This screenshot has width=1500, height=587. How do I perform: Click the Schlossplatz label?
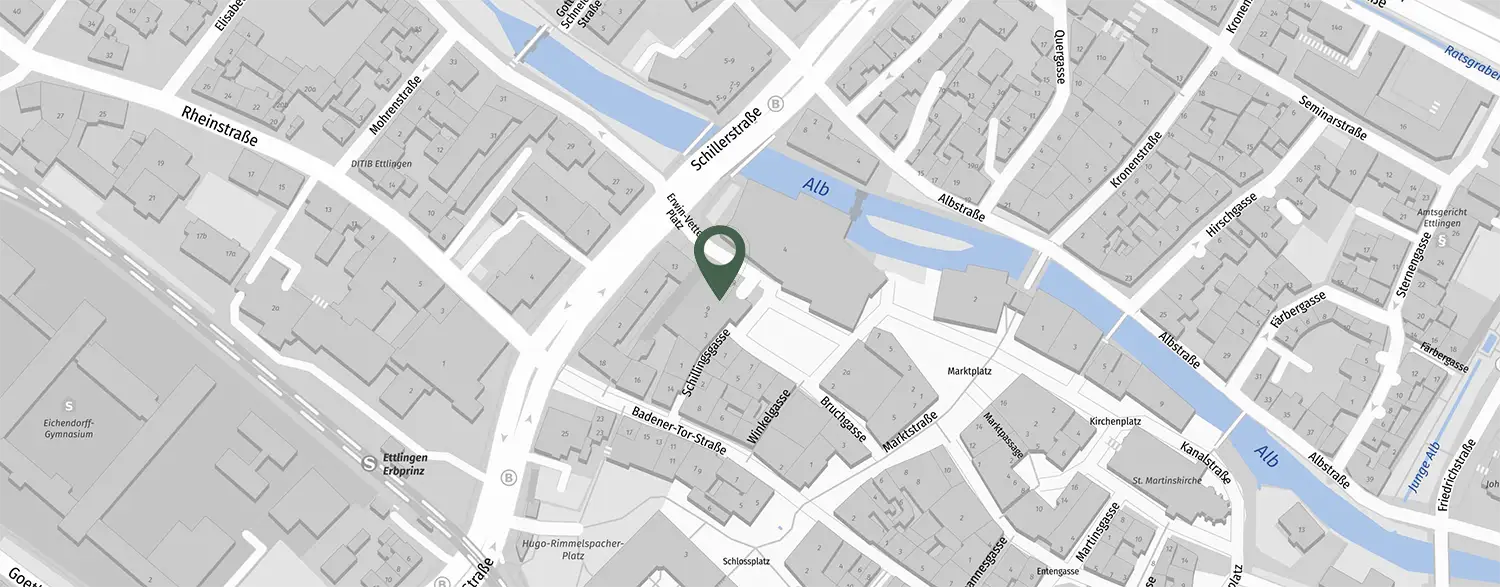[x=746, y=561]
